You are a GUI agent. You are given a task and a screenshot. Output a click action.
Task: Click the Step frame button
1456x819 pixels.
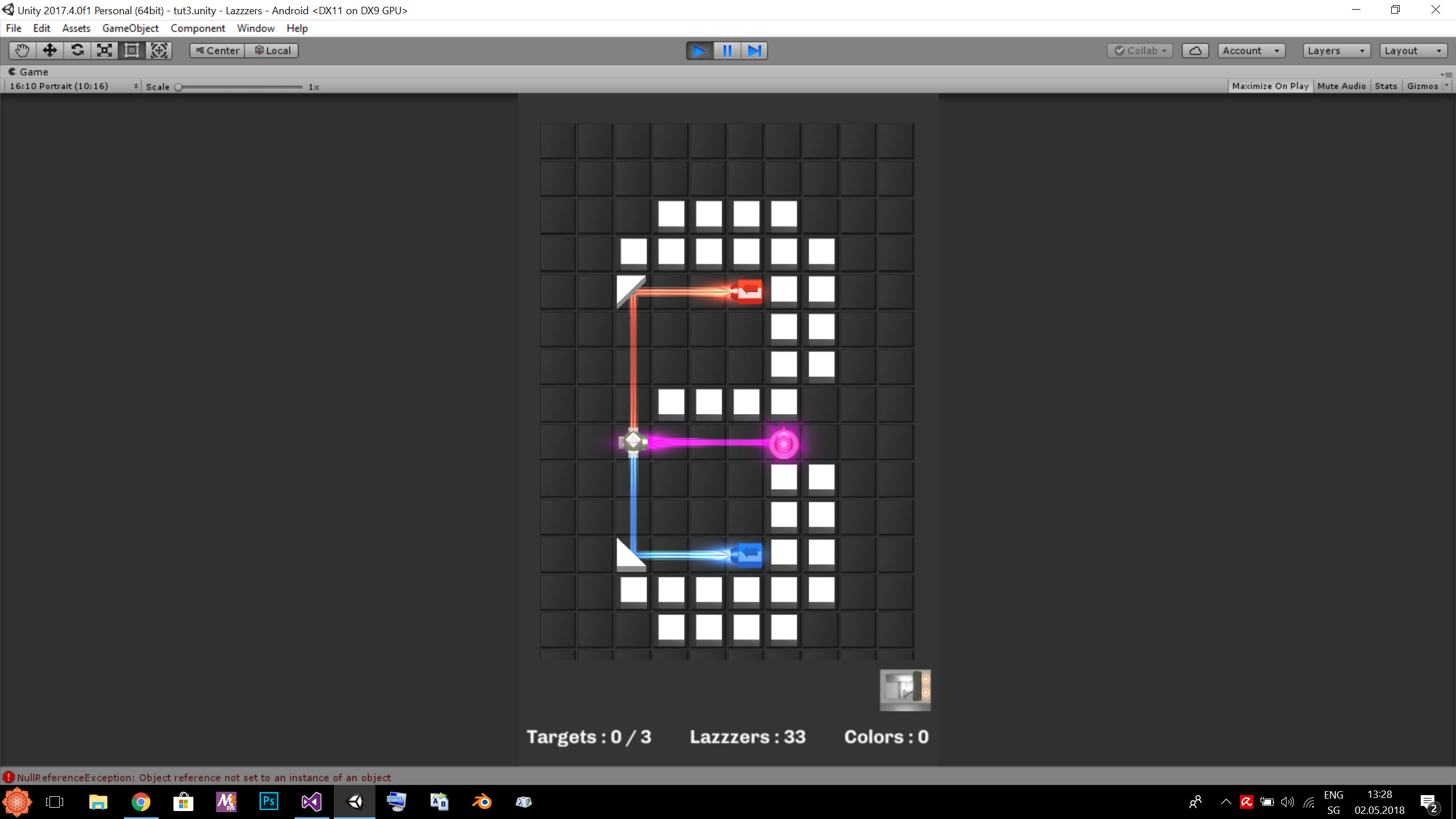[754, 51]
